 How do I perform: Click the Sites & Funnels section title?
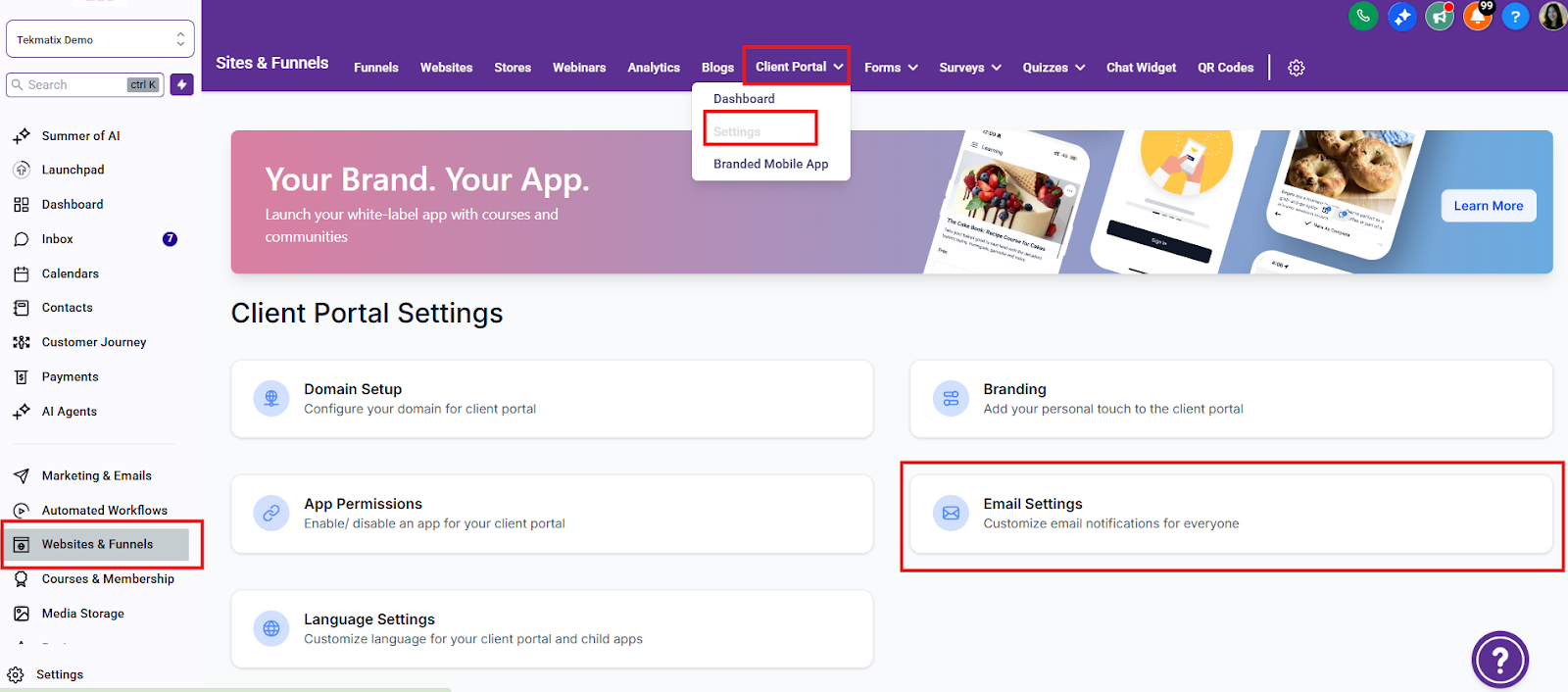272,63
